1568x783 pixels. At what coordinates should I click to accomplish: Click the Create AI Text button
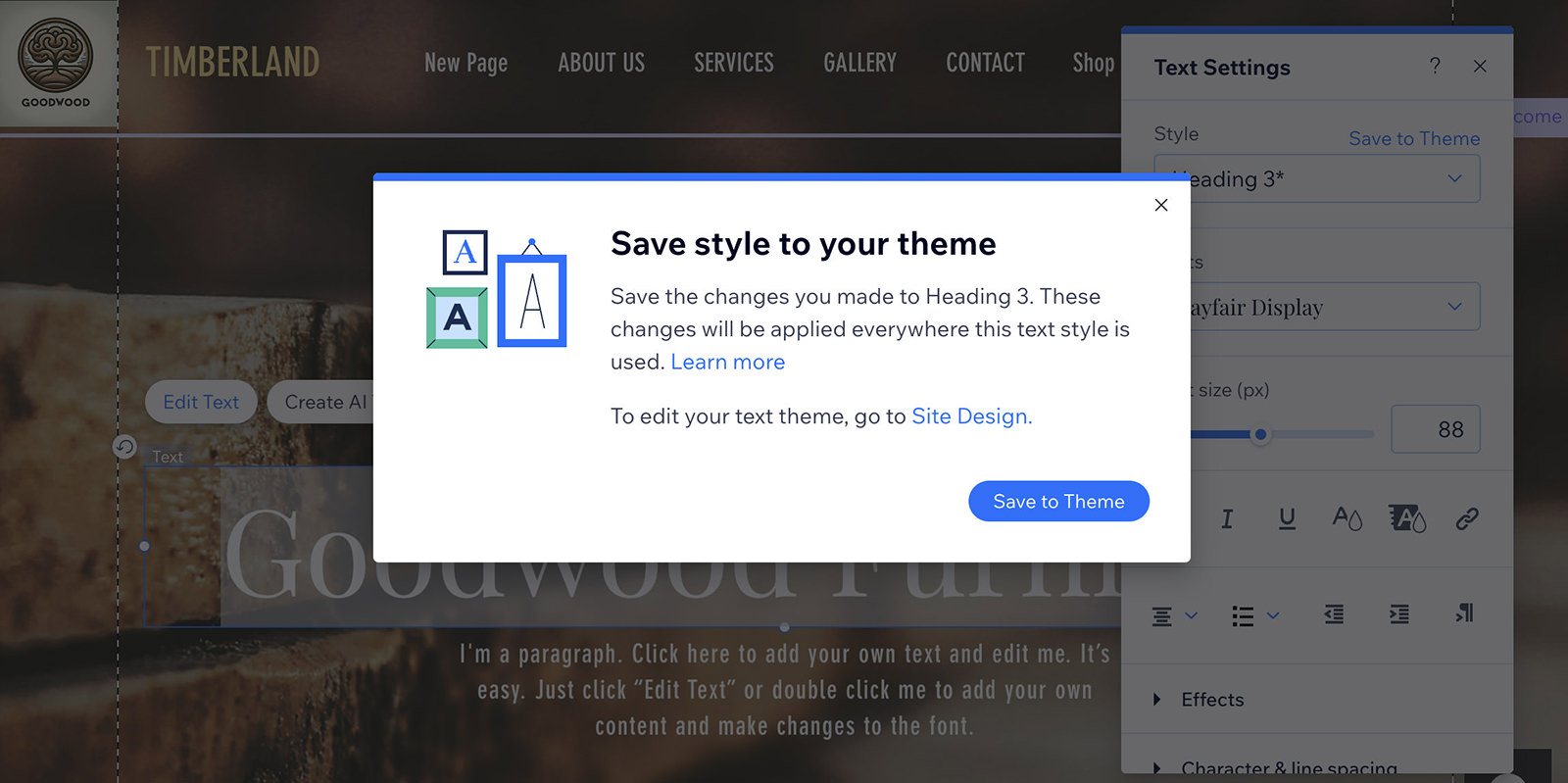pyautogui.click(x=321, y=402)
